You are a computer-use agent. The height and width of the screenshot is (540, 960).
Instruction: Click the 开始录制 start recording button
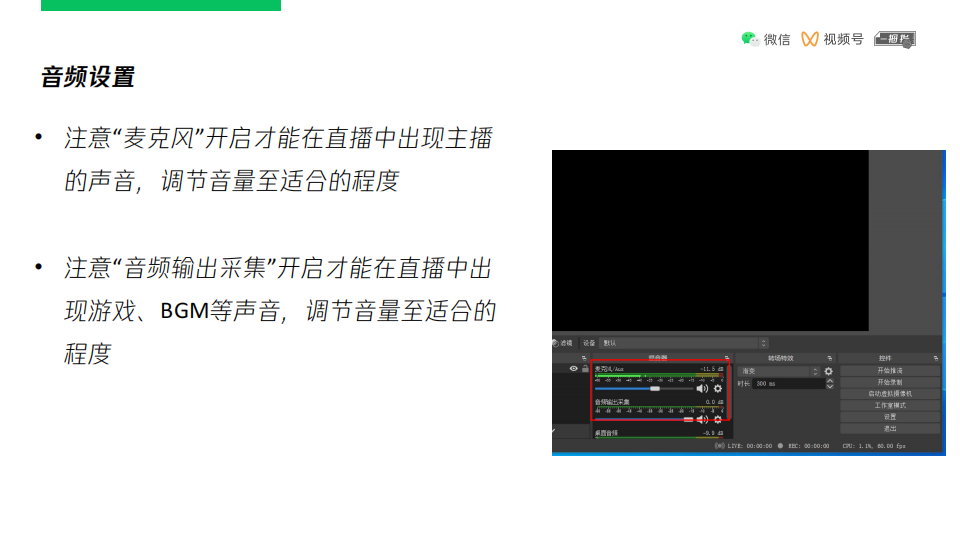pyautogui.click(x=890, y=382)
